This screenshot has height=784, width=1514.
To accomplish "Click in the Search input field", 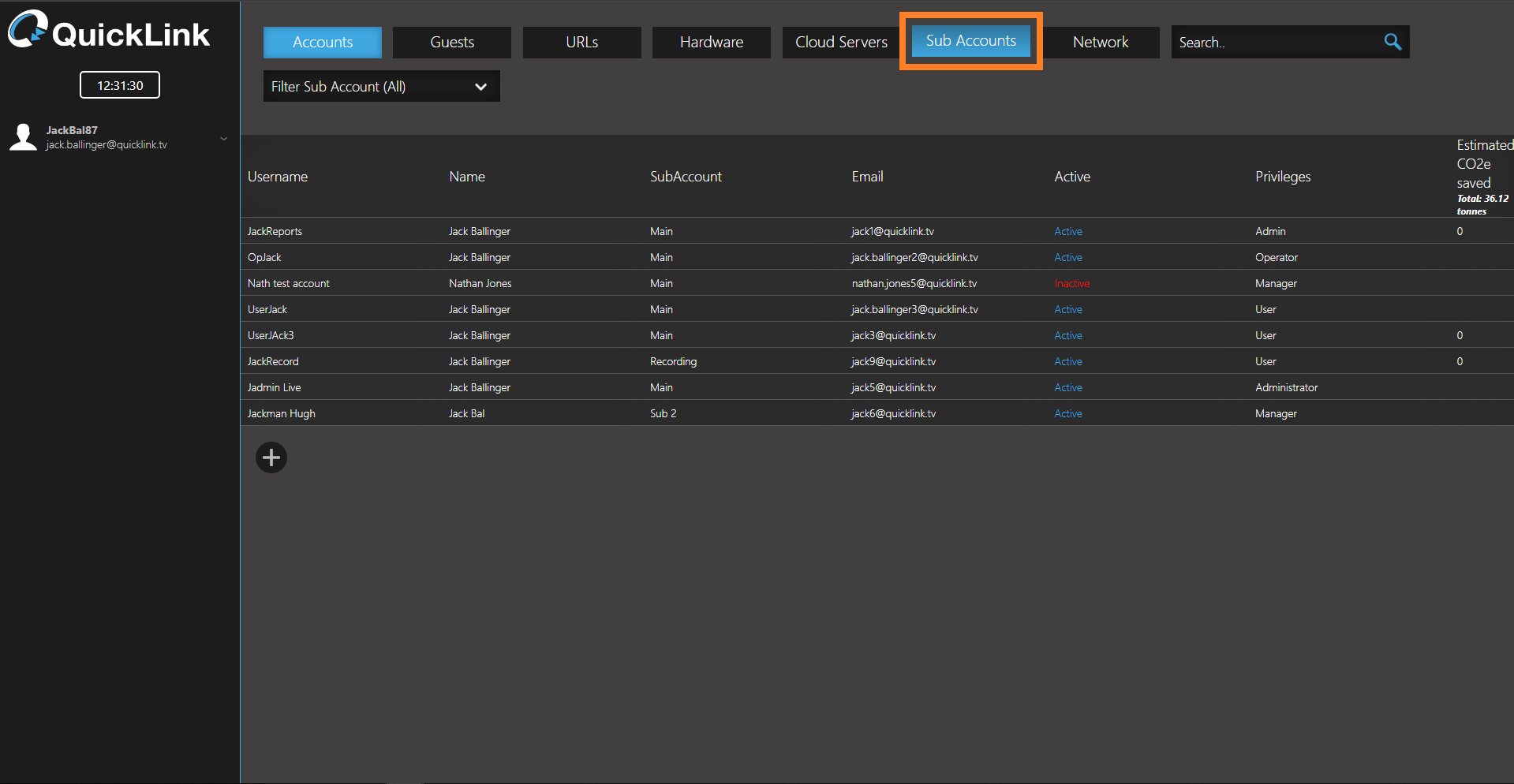I will coord(1274,43).
